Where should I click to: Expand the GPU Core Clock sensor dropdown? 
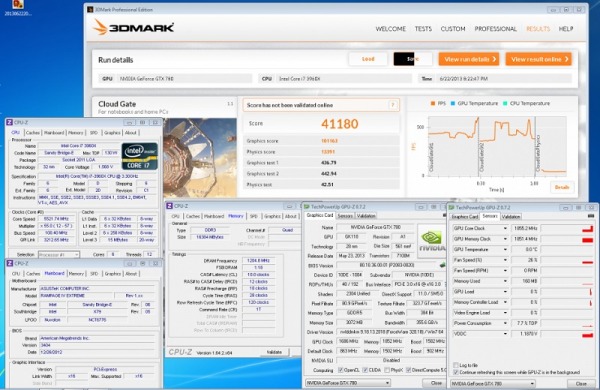coord(505,228)
